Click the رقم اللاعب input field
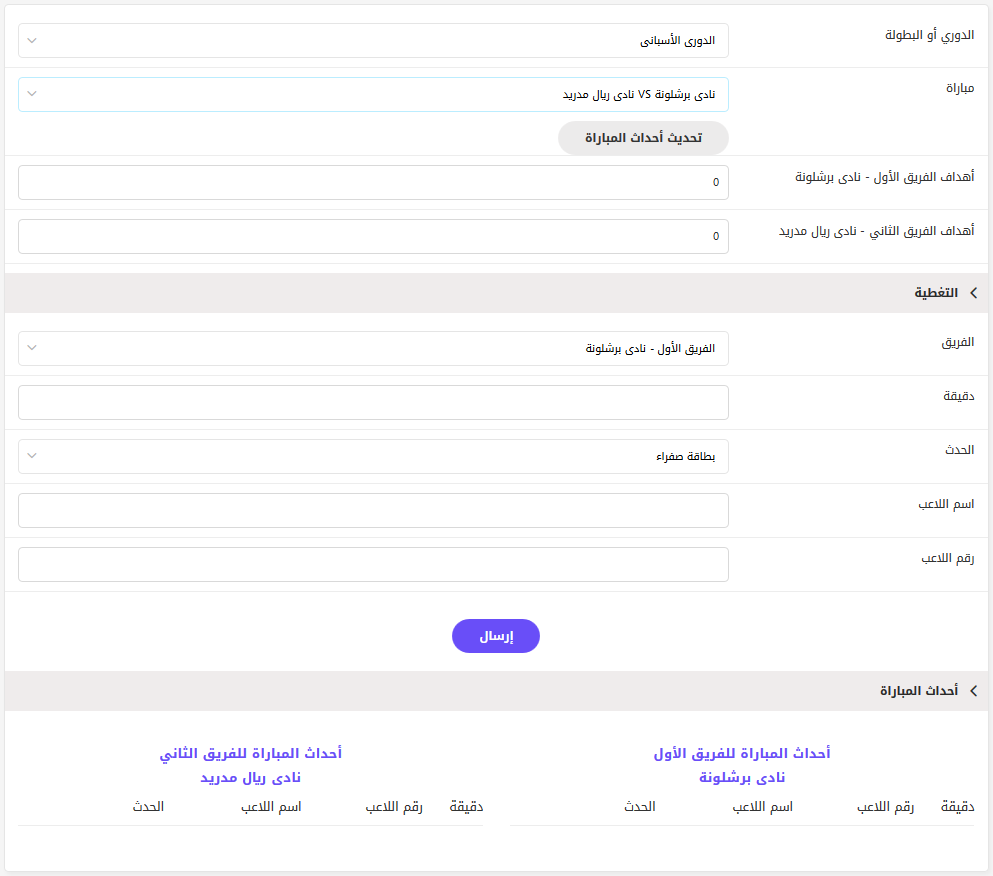This screenshot has width=993, height=876. point(373,564)
